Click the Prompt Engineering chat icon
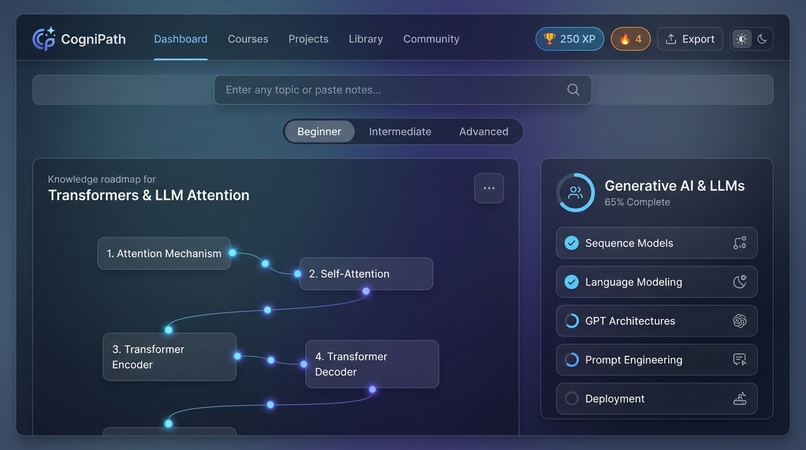 [740, 359]
